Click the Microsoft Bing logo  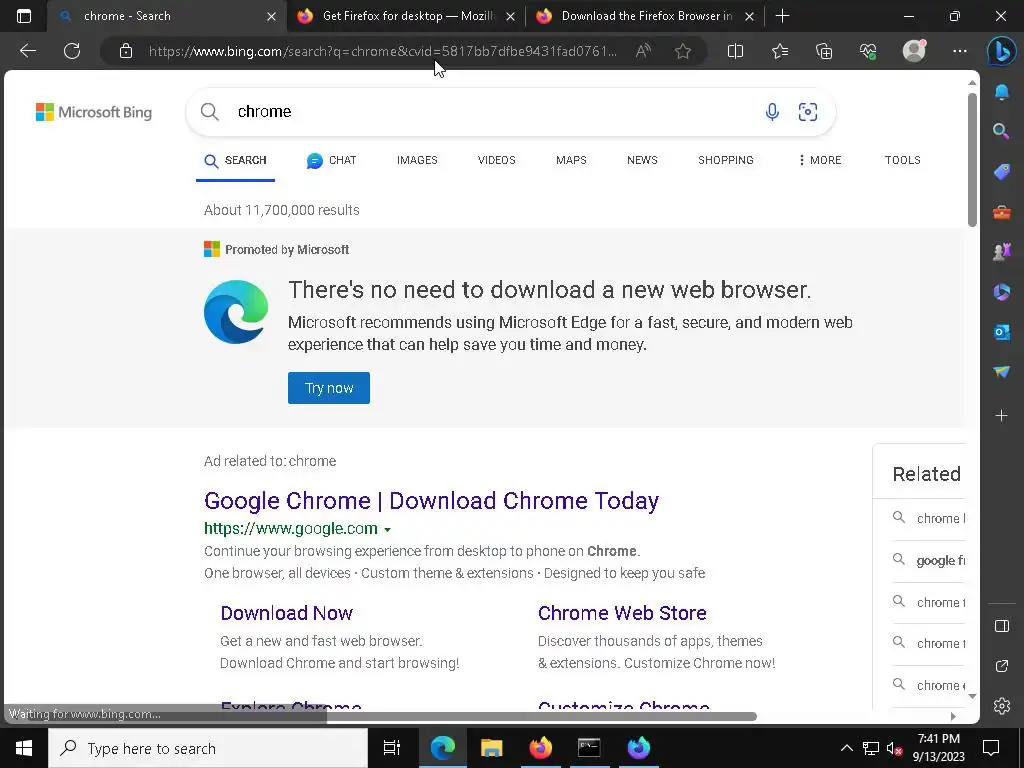point(94,112)
